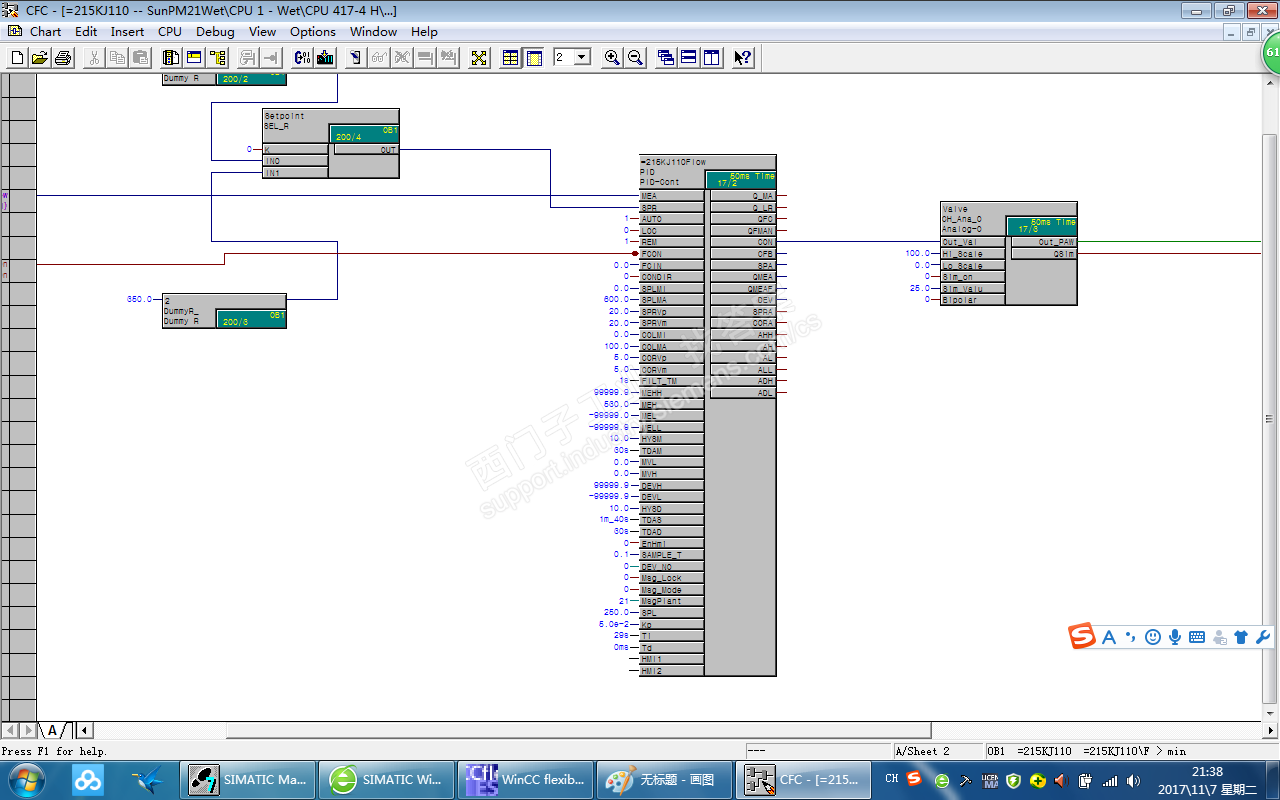Switch to WinCC flexible in the taskbar
The height and width of the screenshot is (800, 1280).
tap(524, 779)
